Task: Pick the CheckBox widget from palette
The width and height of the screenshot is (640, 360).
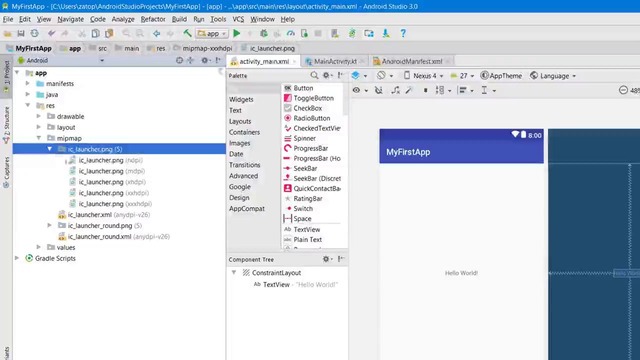Action: click(303, 108)
